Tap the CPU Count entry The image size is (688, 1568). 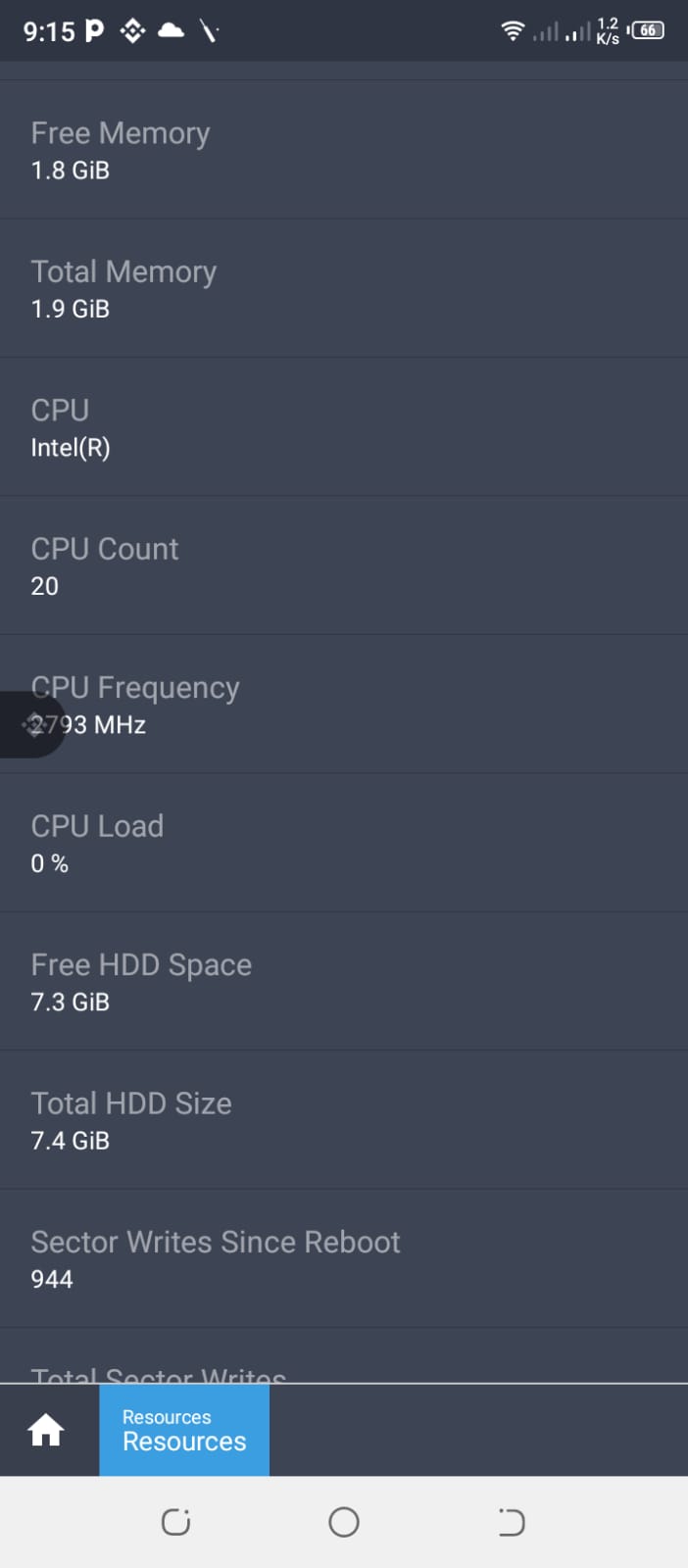pos(344,566)
